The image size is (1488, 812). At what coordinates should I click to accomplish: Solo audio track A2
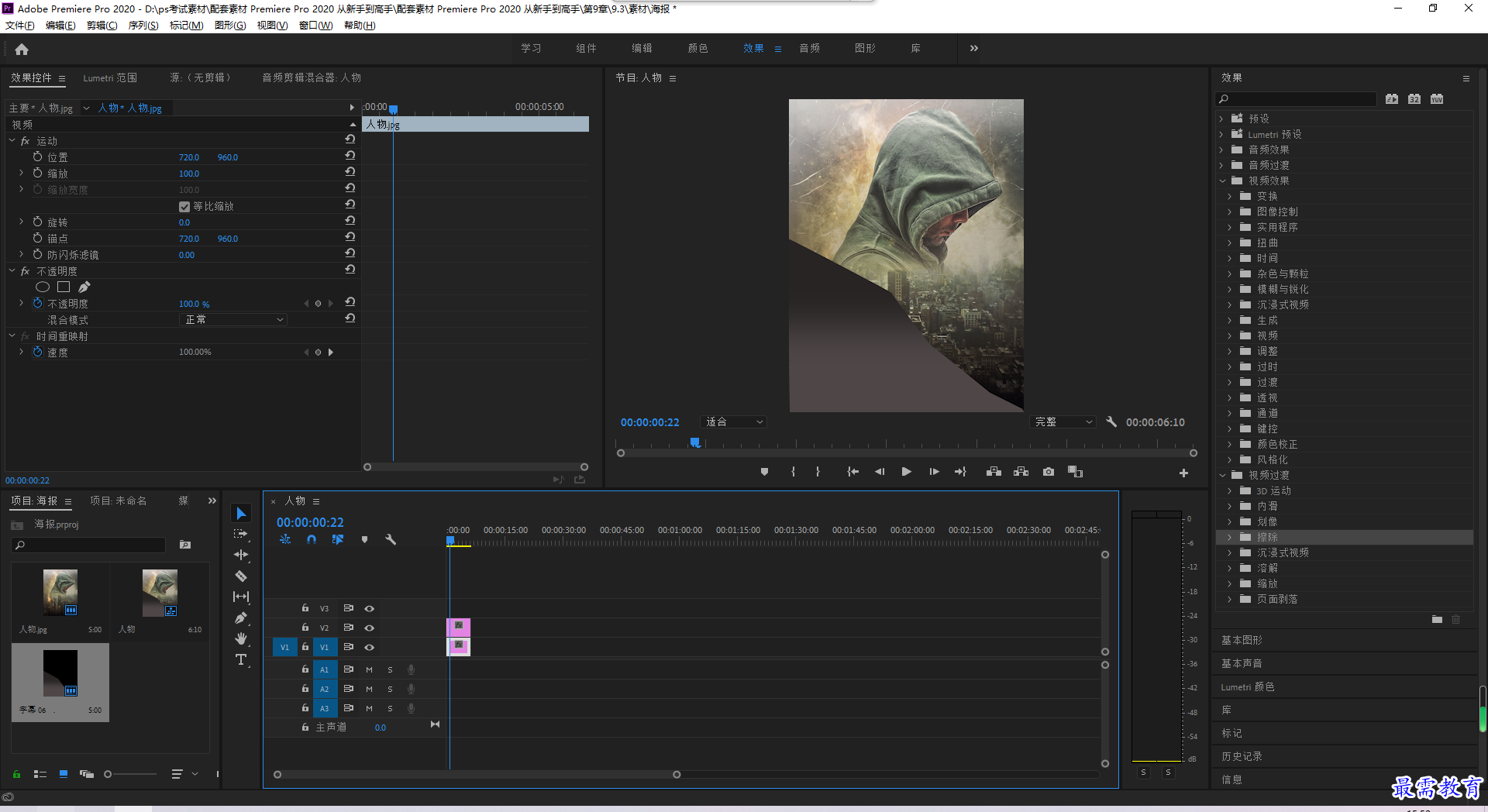tap(390, 689)
